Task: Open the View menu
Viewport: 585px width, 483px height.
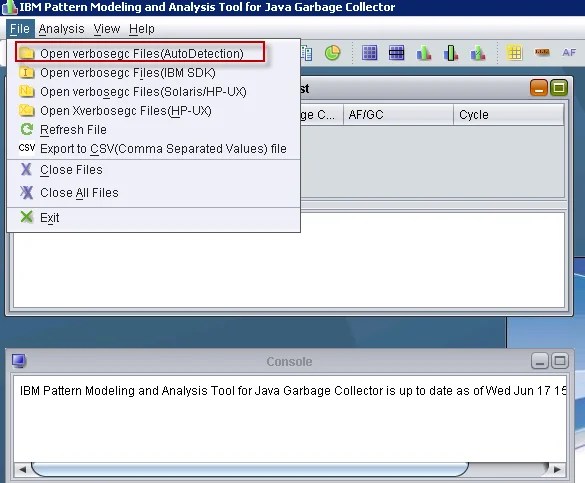Action: [107, 29]
